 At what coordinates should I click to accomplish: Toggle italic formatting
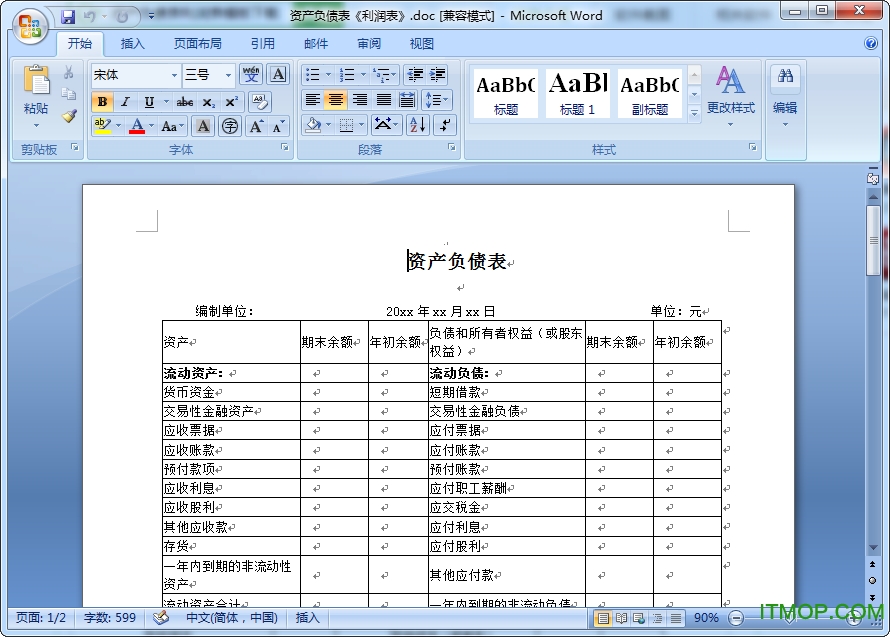pyautogui.click(x=125, y=102)
